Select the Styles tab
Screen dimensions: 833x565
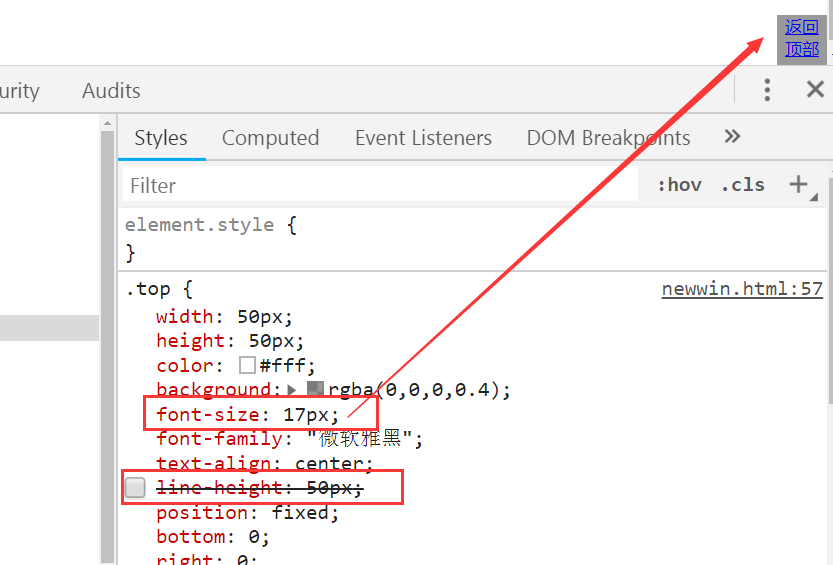point(161,138)
